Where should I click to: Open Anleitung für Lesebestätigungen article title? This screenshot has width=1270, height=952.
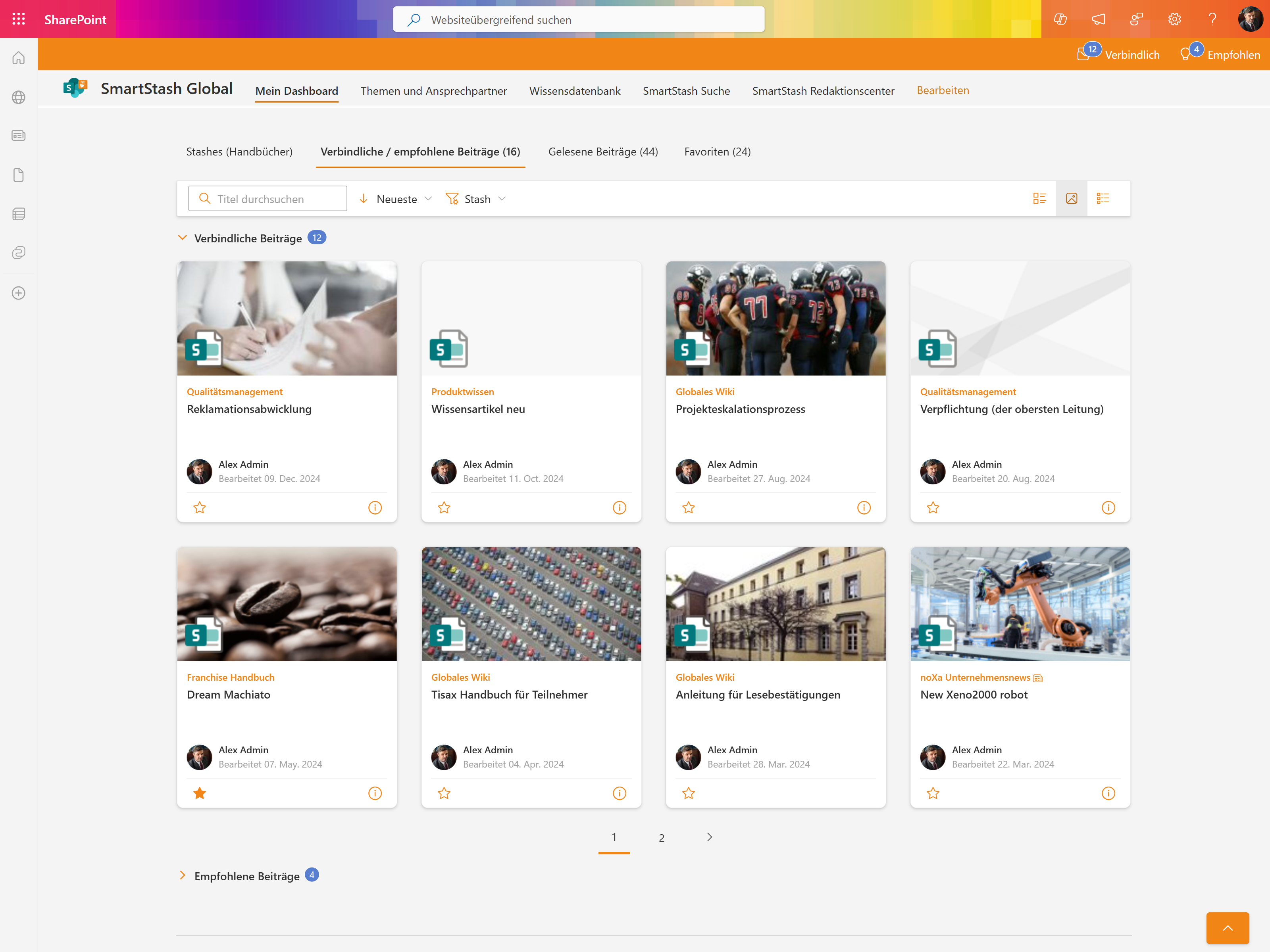coord(758,694)
